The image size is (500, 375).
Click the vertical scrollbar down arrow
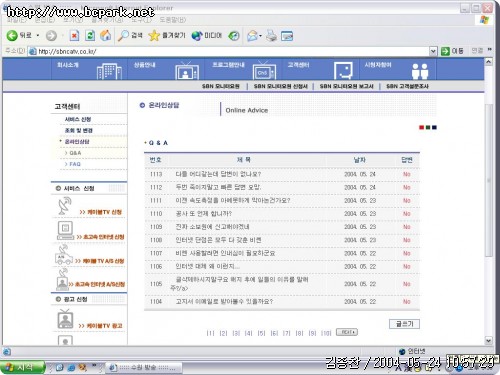click(488, 340)
